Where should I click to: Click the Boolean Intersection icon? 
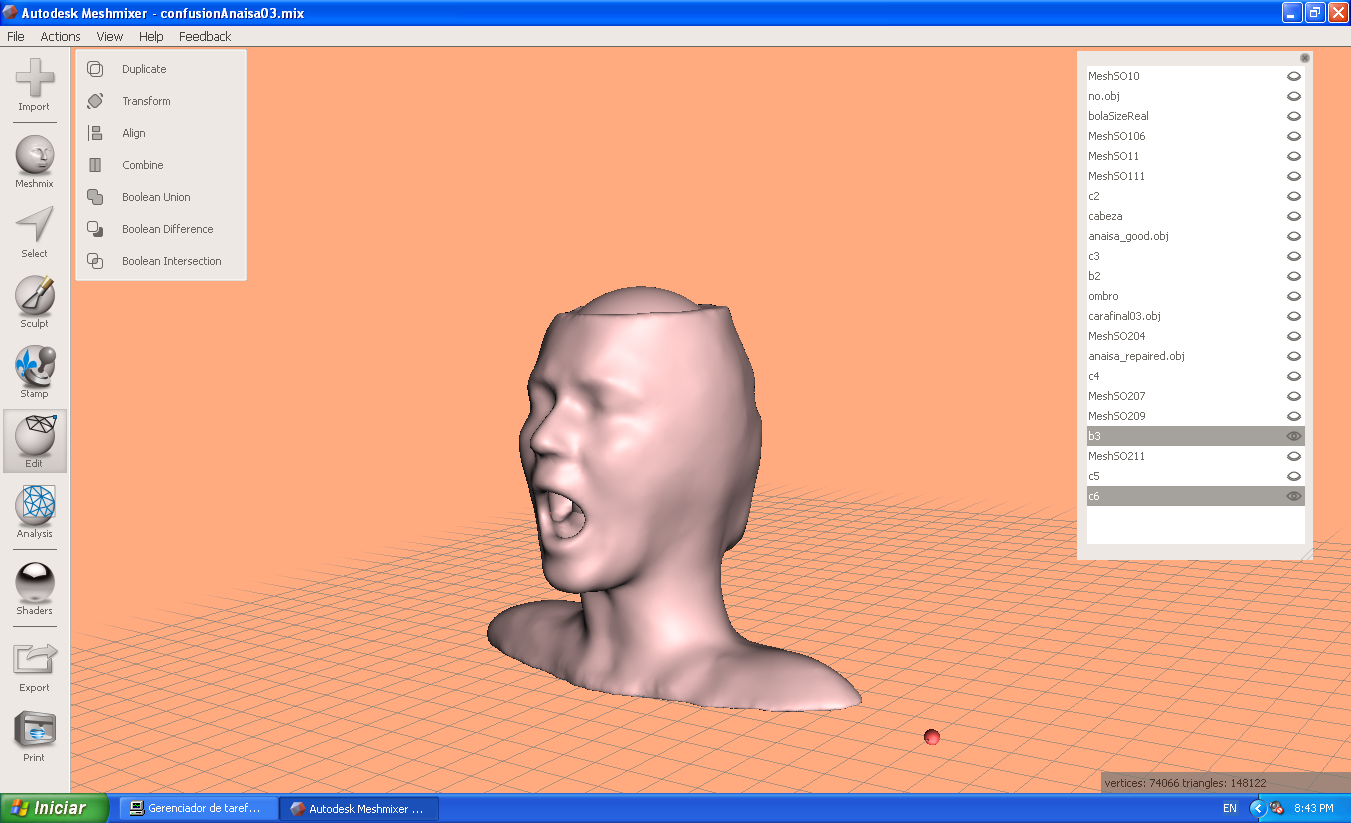[x=95, y=261]
